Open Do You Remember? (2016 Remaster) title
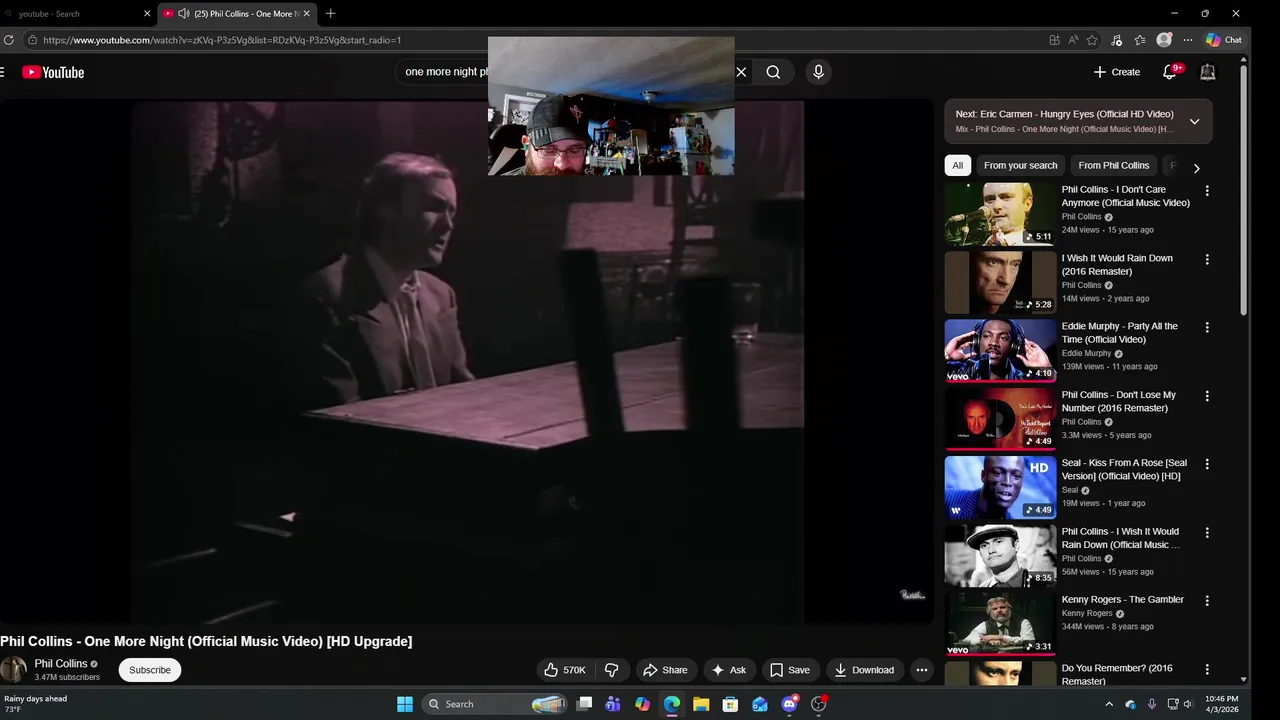The height and width of the screenshot is (720, 1280). point(1117,674)
